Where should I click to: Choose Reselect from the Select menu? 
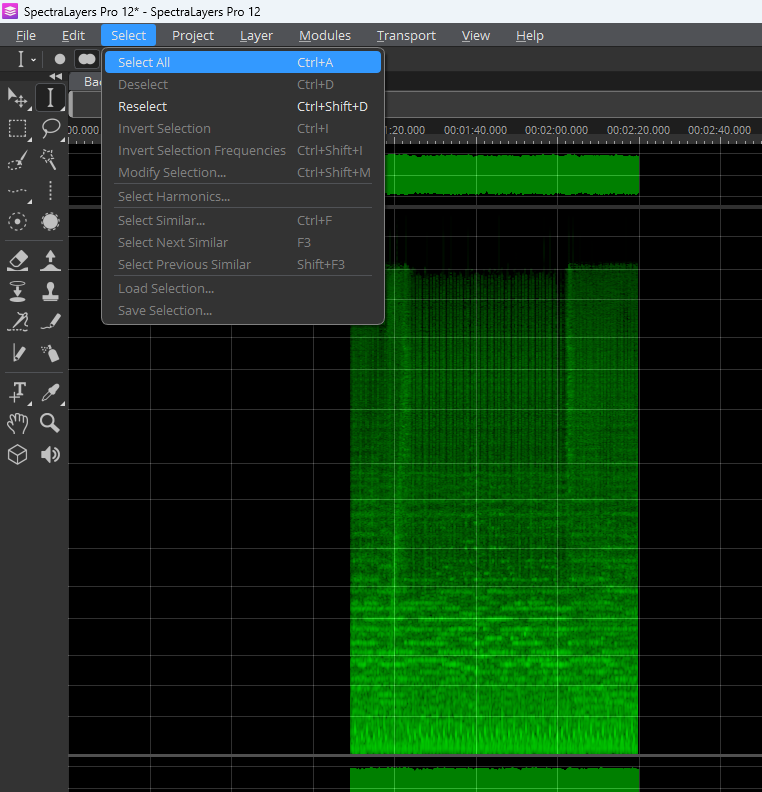pyautogui.click(x=142, y=106)
